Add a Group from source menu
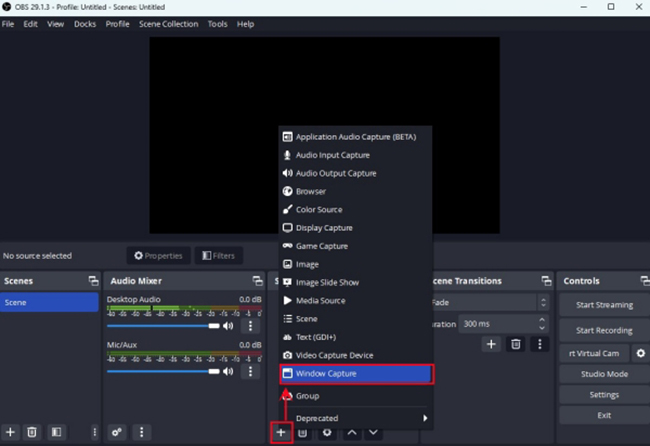 (355, 396)
